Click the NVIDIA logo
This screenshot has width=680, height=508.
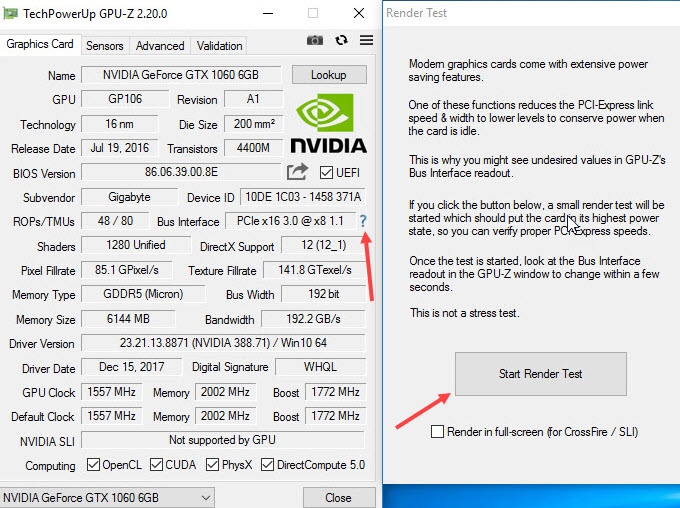328,124
